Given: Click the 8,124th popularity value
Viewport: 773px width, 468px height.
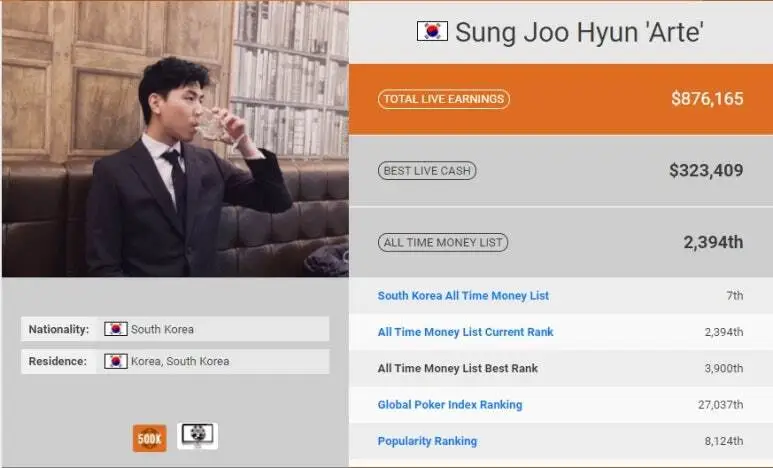Looking at the screenshot, I should point(724,441).
